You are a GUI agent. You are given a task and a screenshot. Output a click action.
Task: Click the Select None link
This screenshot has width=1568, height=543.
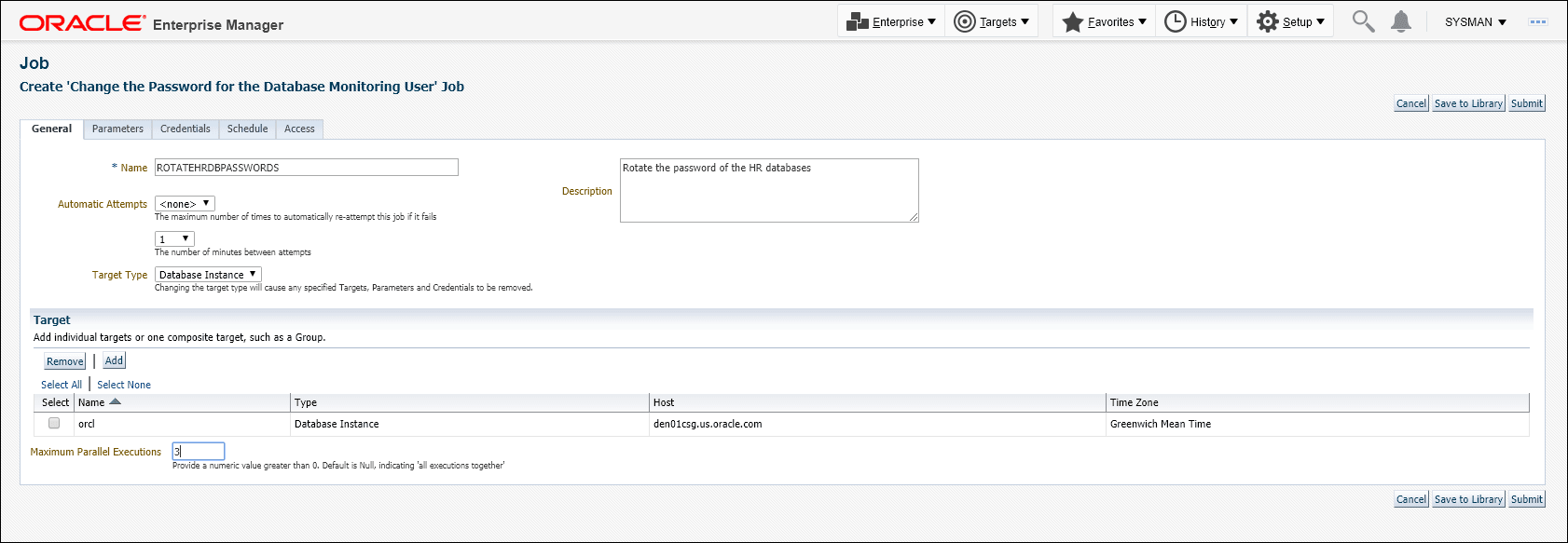[124, 385]
